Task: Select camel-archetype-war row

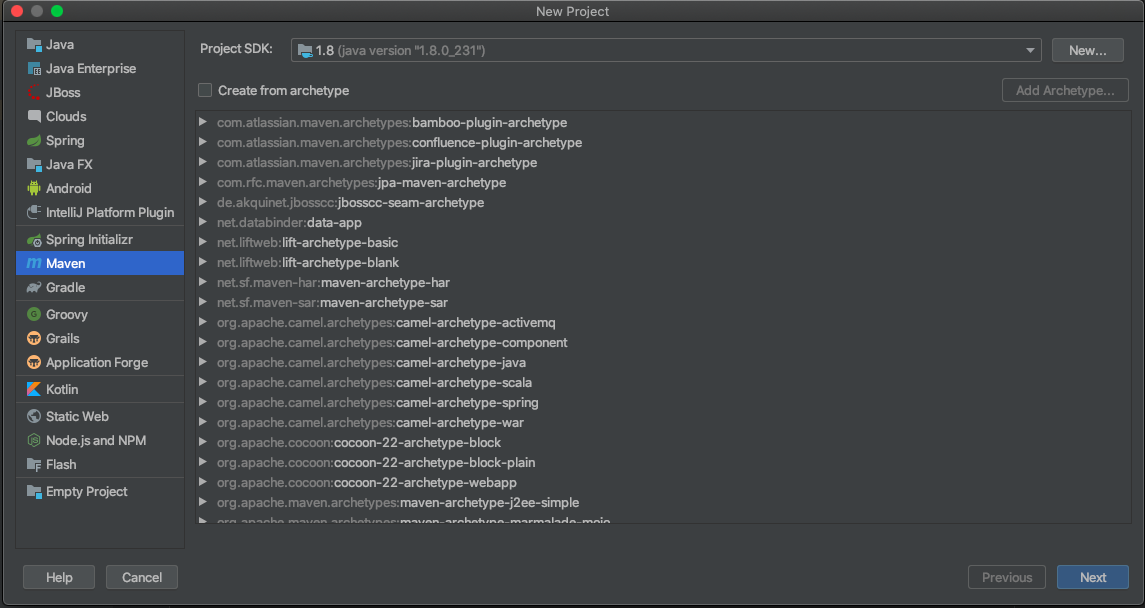Action: (x=663, y=422)
